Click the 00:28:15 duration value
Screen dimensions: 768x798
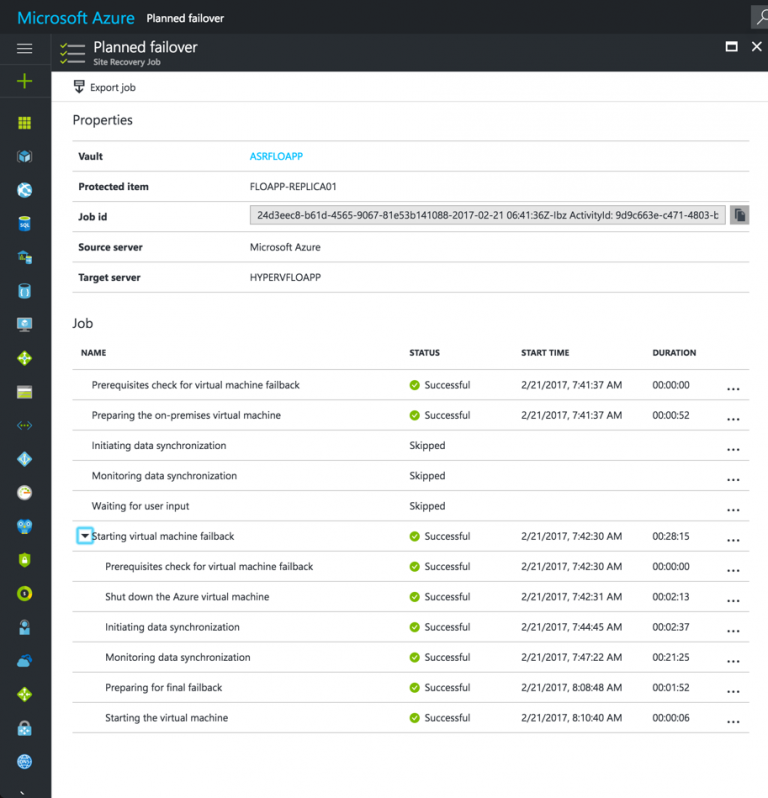click(x=671, y=536)
